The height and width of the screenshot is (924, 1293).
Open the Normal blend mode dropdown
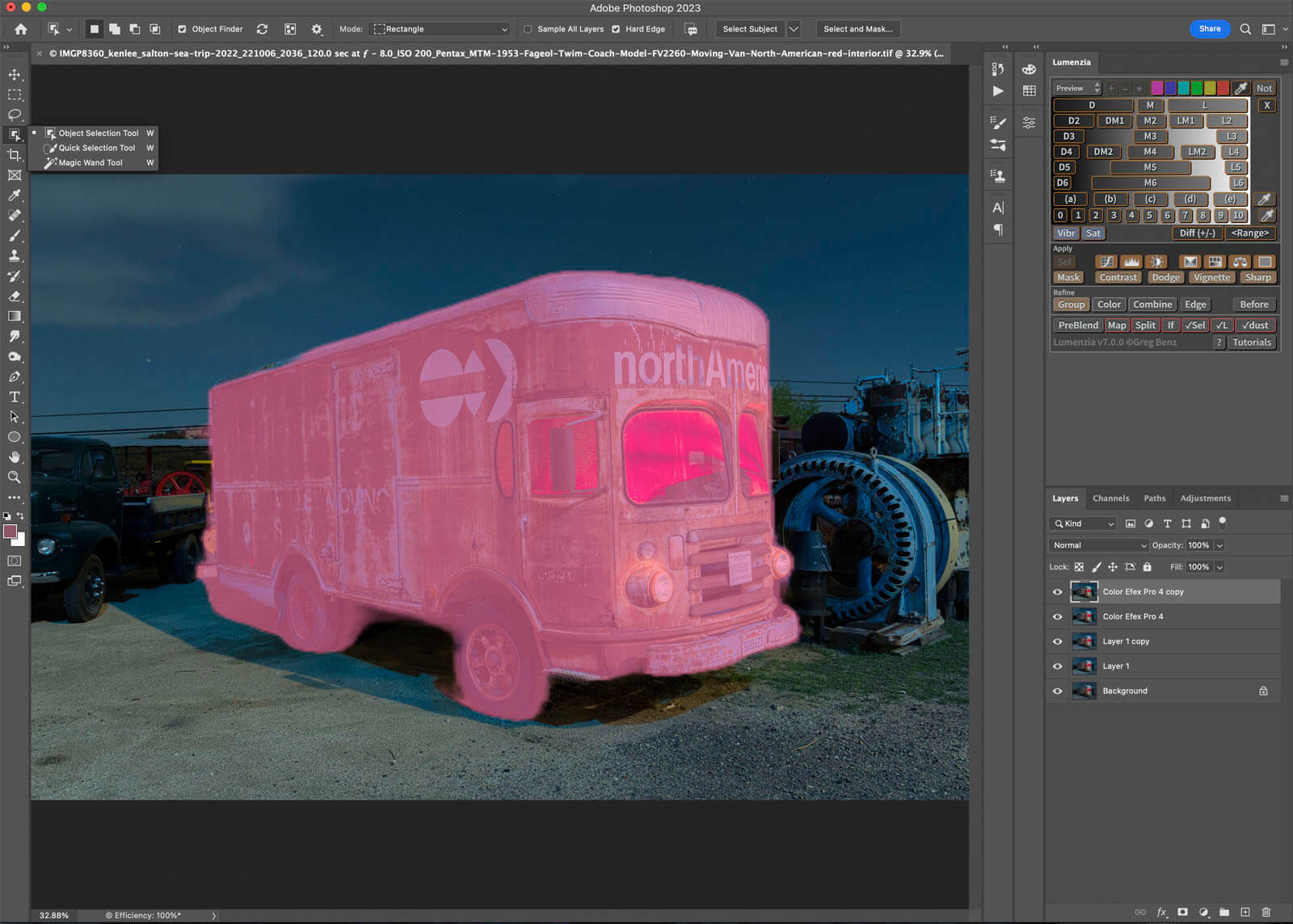pyautogui.click(x=1098, y=545)
